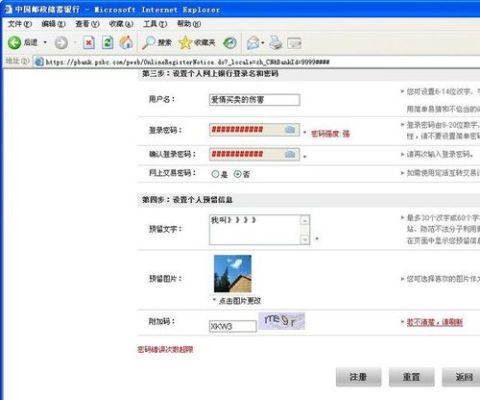Screen dimensions: 480x400
Task: Click the 第三步 section header text
Action: [210, 74]
